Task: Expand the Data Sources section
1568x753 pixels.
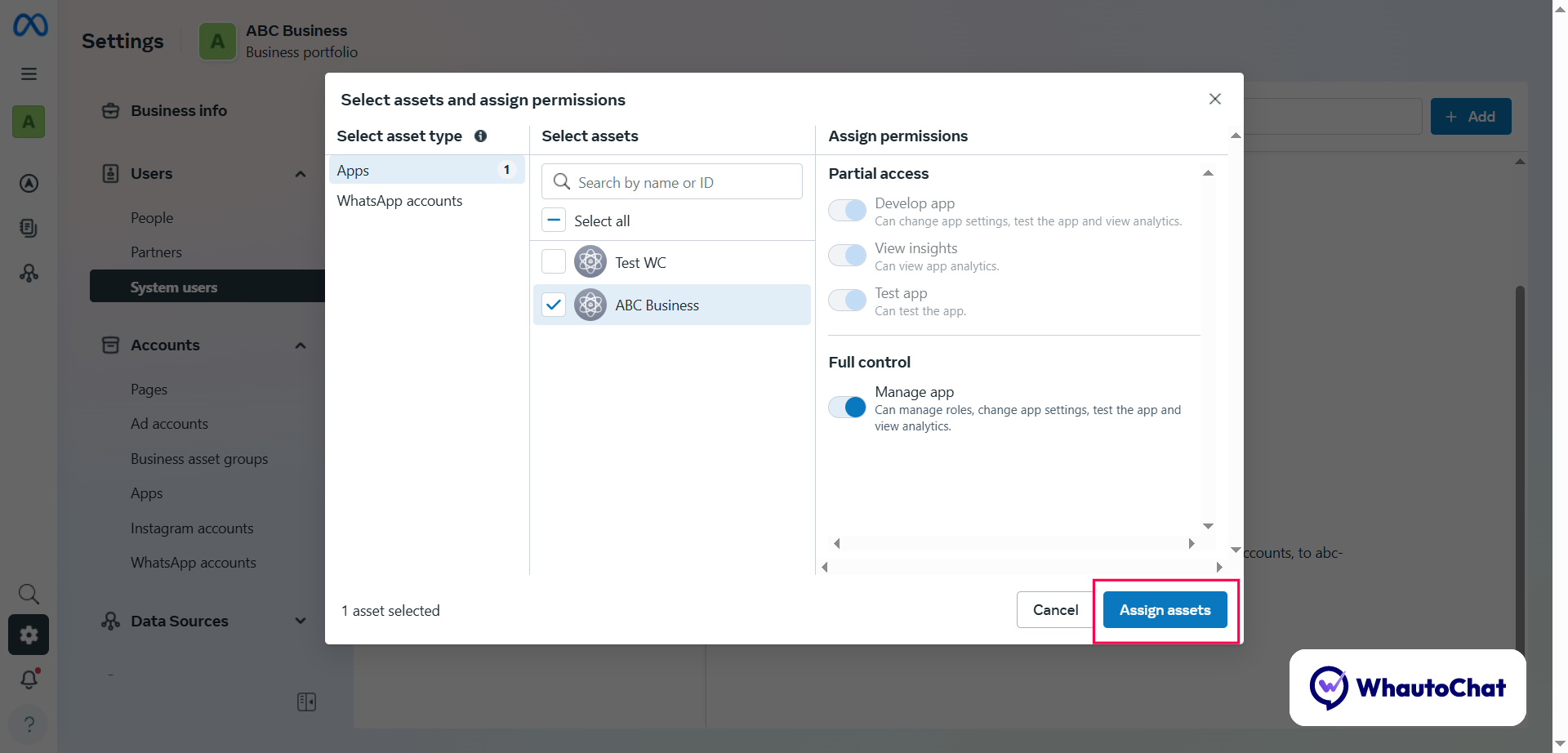Action: pos(300,621)
